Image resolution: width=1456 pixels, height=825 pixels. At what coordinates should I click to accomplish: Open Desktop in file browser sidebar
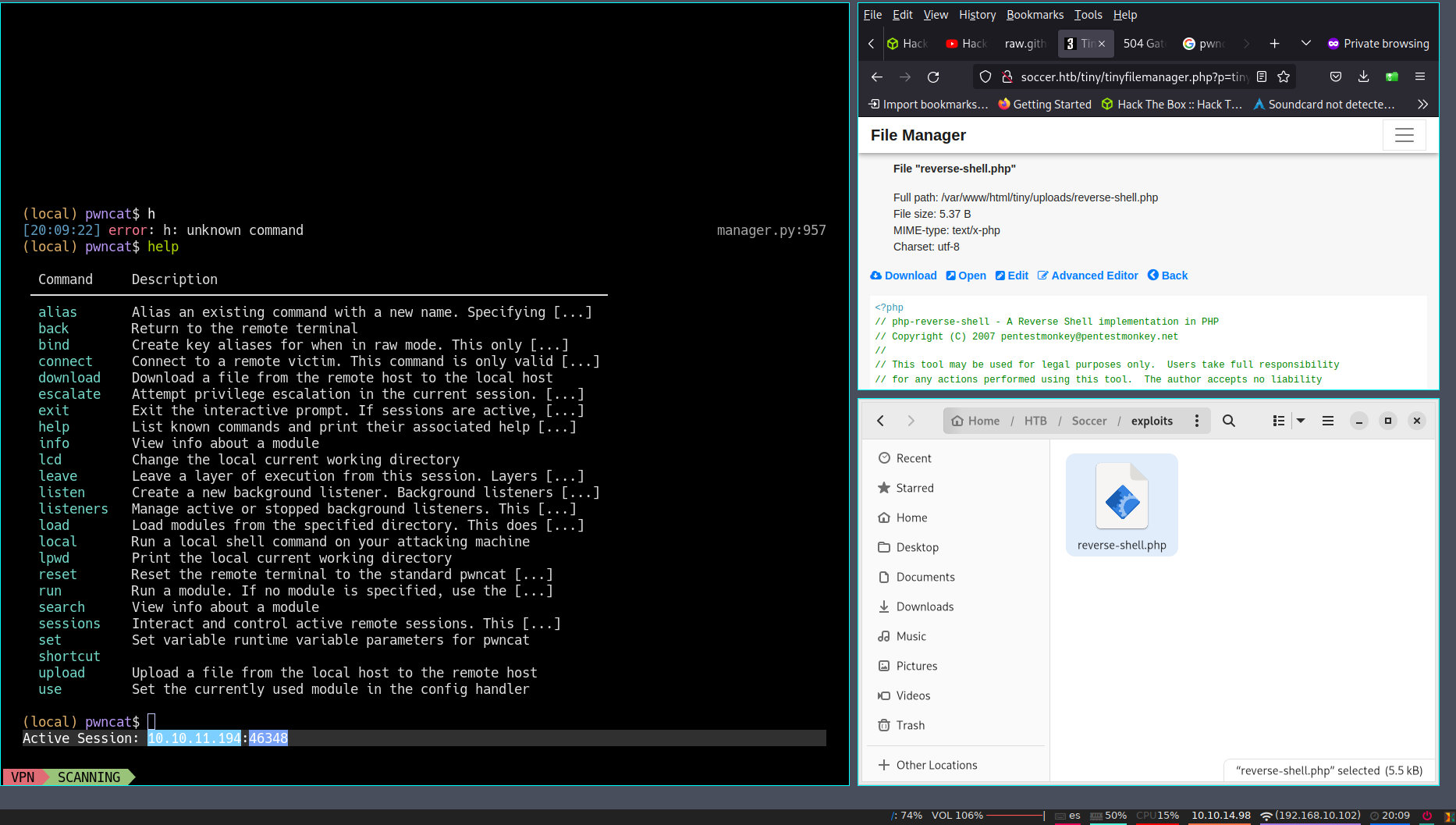tap(957, 547)
